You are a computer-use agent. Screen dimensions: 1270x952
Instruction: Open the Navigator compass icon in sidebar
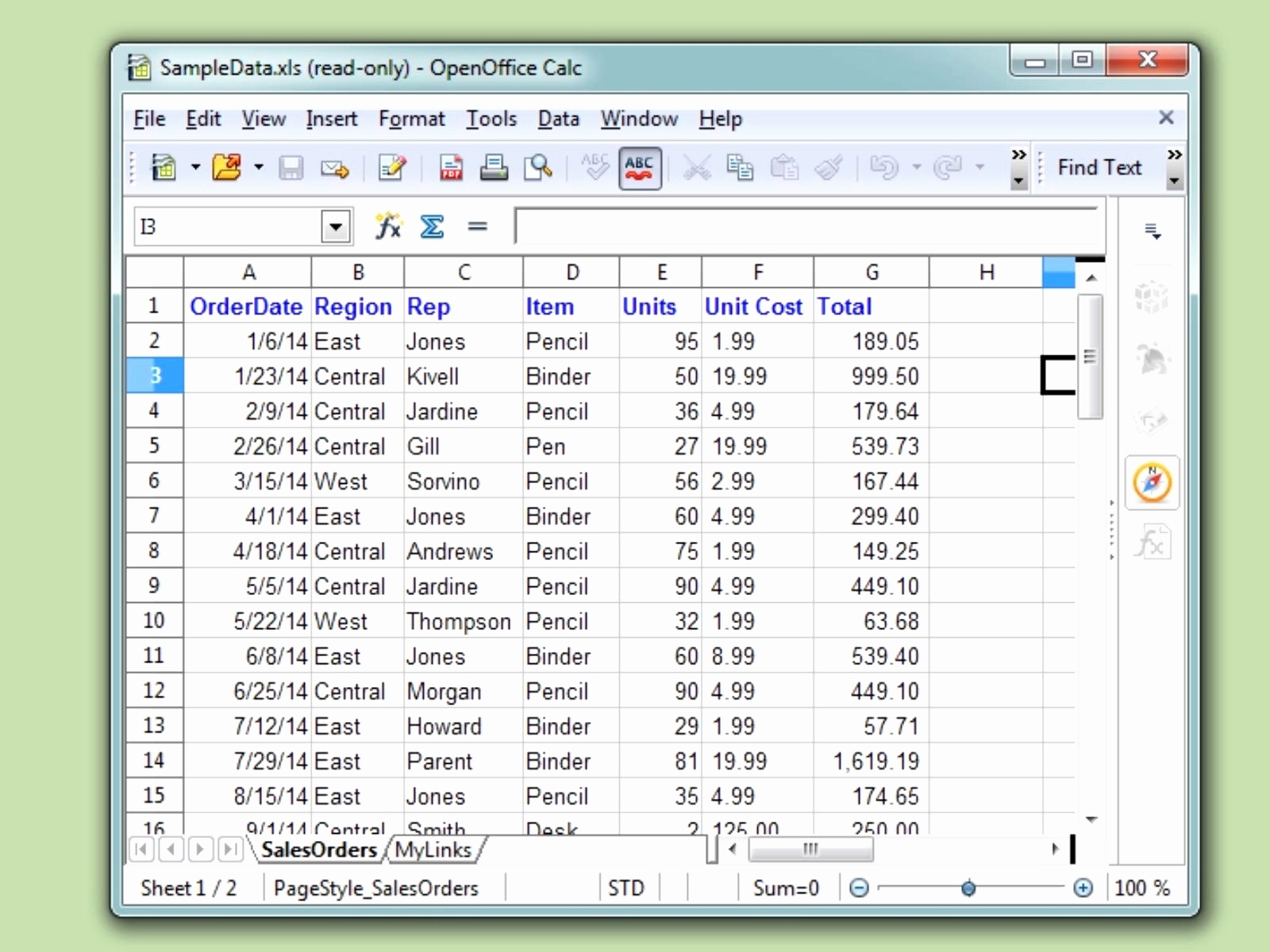[x=1151, y=482]
